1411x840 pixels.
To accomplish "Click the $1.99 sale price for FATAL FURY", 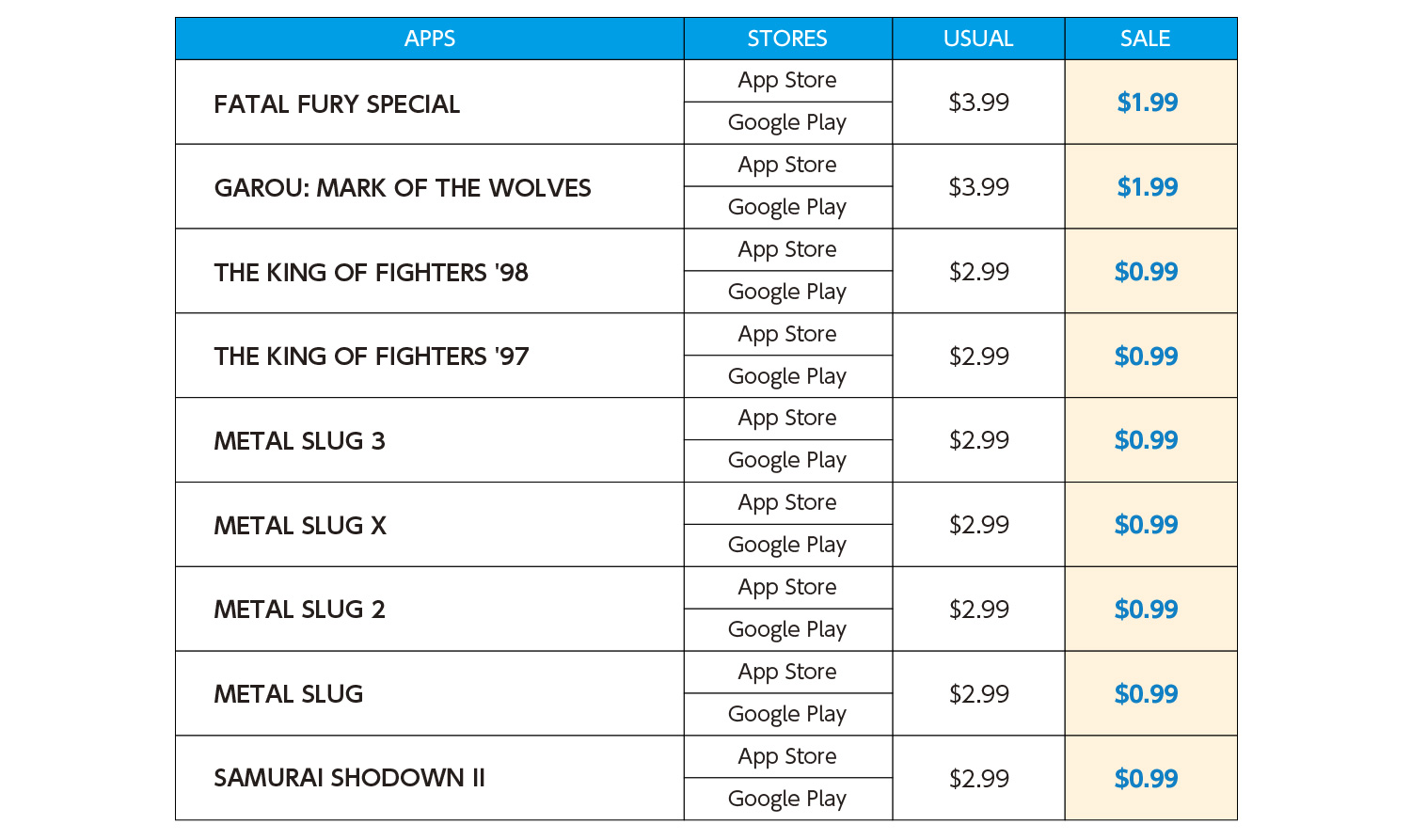I will click(1147, 103).
